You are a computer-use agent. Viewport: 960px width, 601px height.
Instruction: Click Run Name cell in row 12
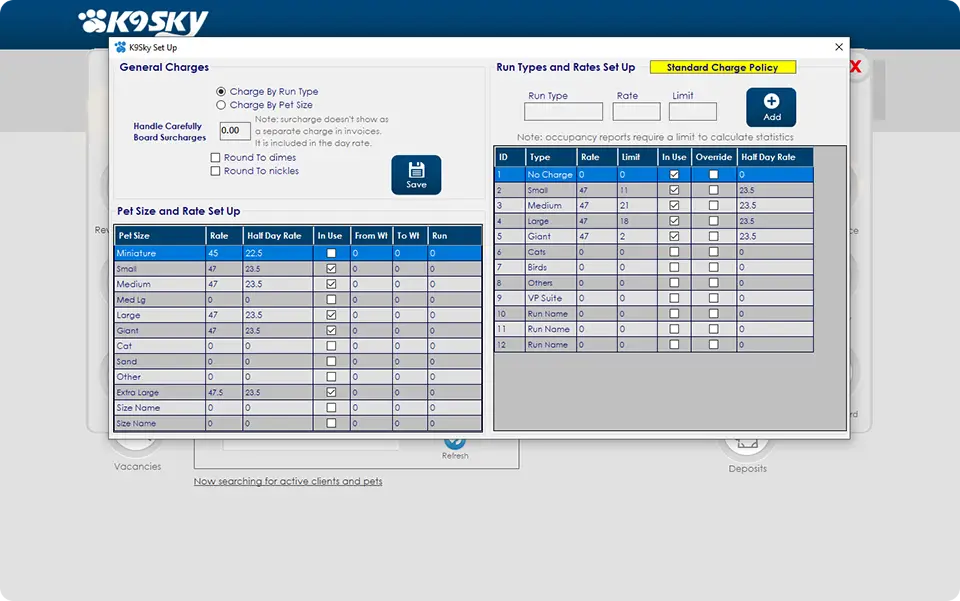(550, 345)
